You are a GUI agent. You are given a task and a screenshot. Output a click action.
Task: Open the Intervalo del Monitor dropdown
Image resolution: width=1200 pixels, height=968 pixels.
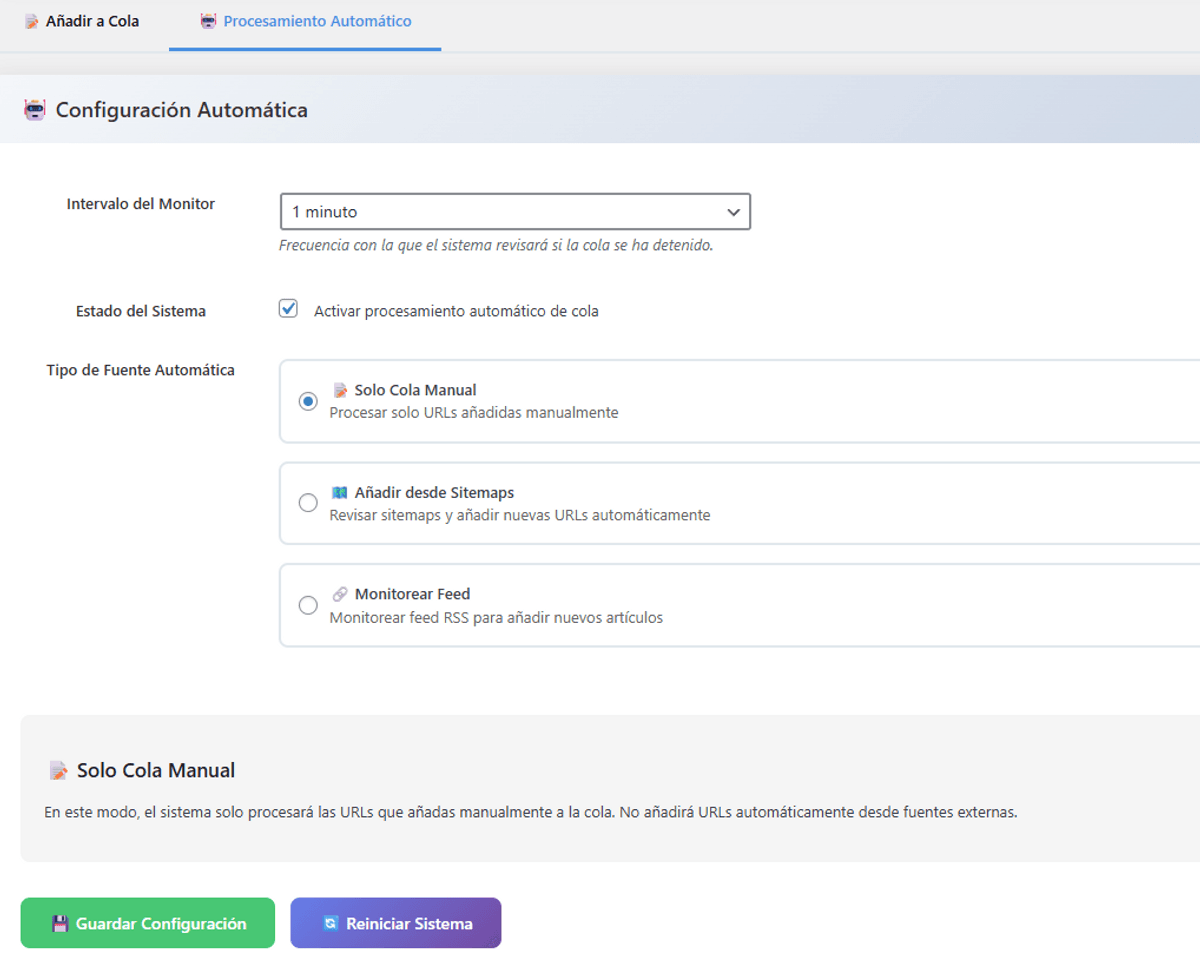click(514, 212)
